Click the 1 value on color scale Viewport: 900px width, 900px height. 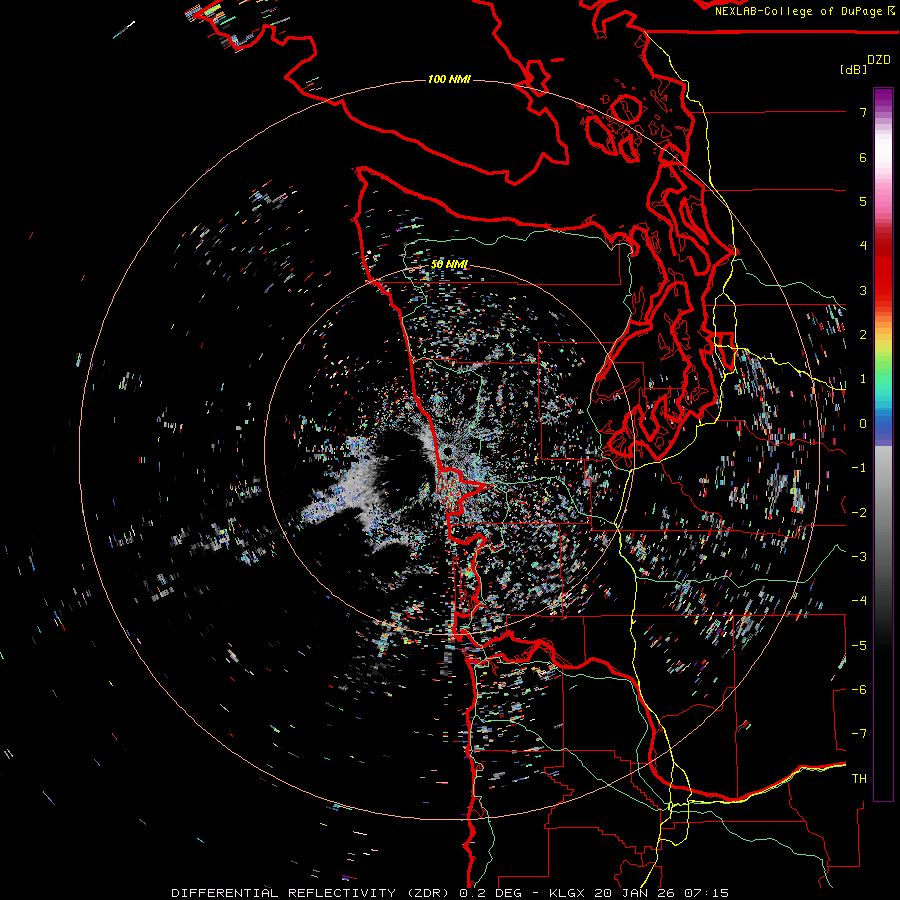click(x=863, y=379)
